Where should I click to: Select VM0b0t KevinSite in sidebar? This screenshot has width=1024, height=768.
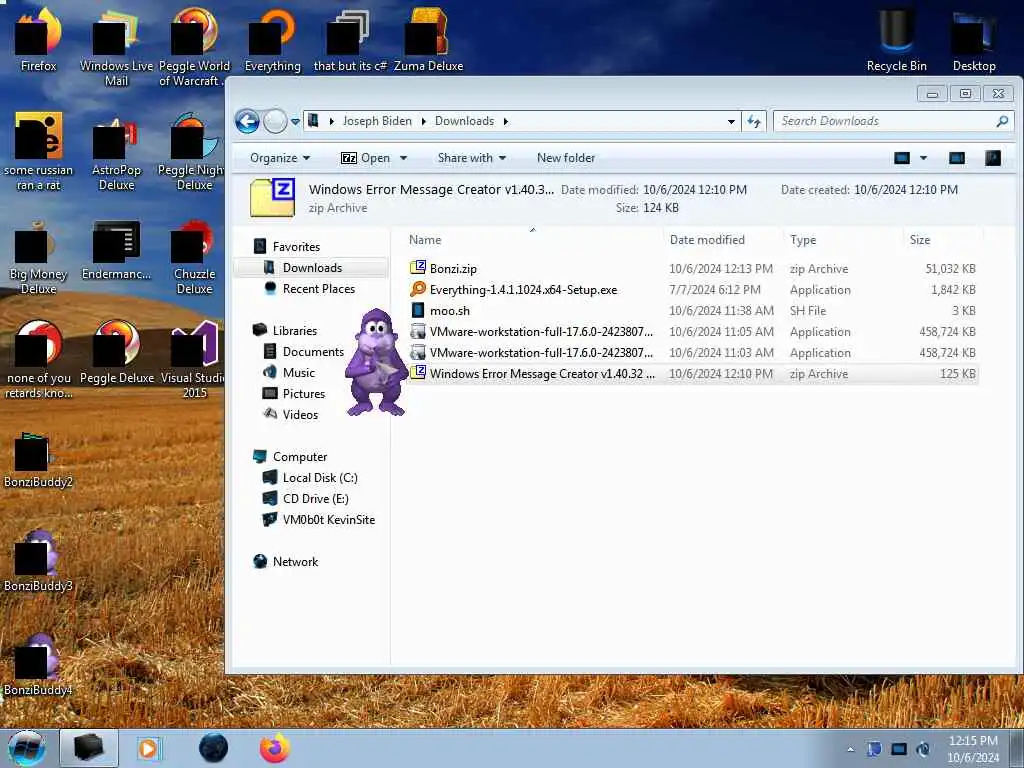click(328, 519)
